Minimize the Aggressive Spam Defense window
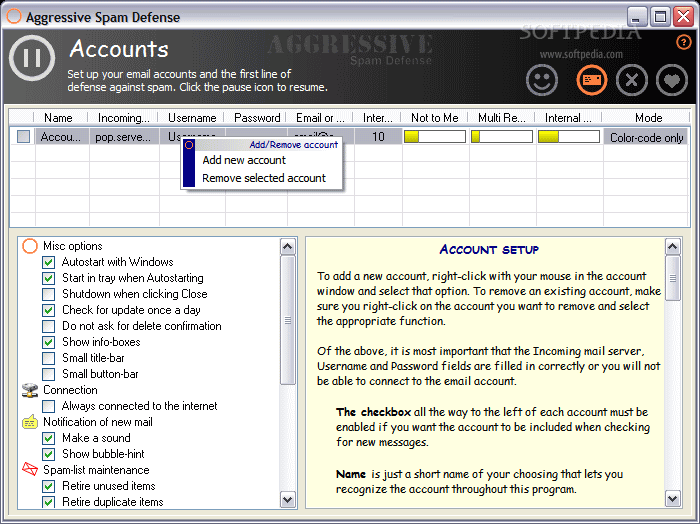Viewport: 700px width, 524px height. point(637,17)
